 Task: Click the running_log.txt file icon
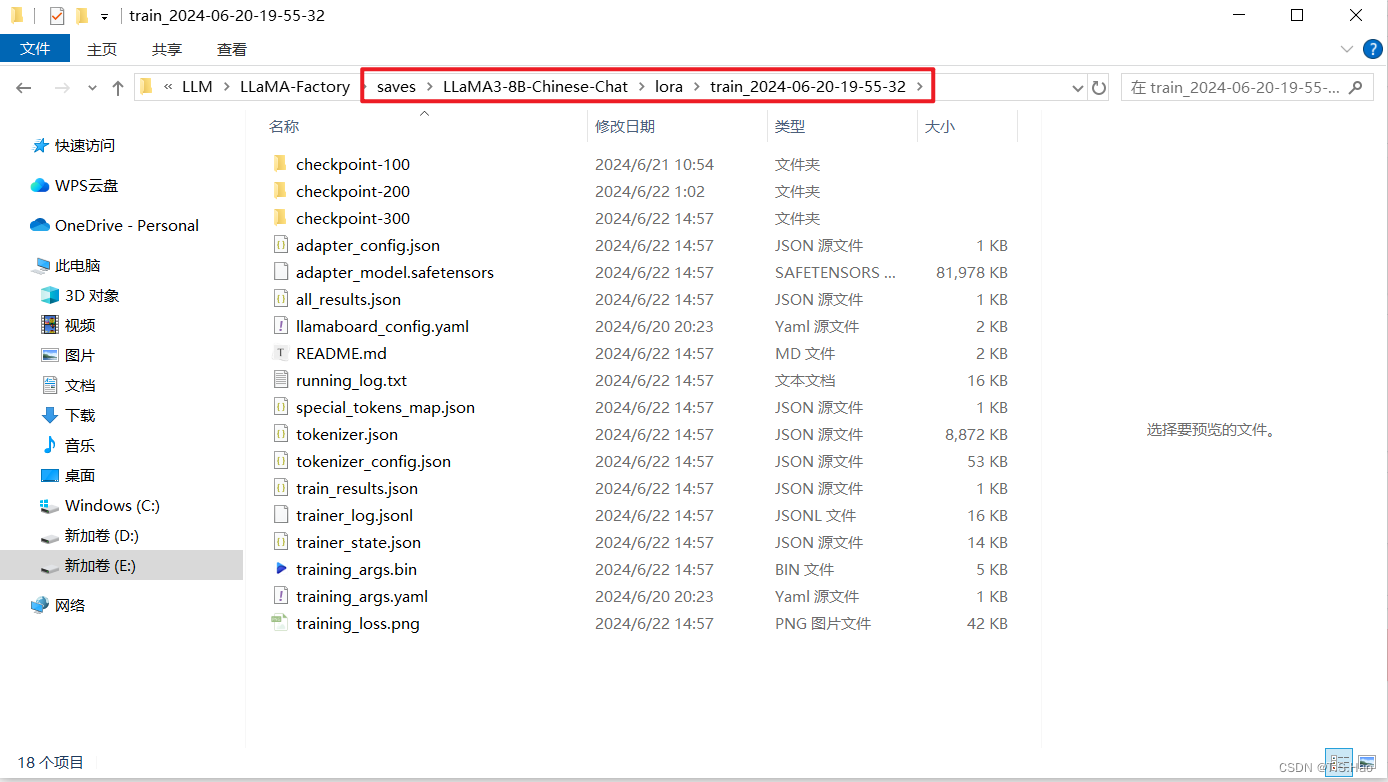[280, 380]
